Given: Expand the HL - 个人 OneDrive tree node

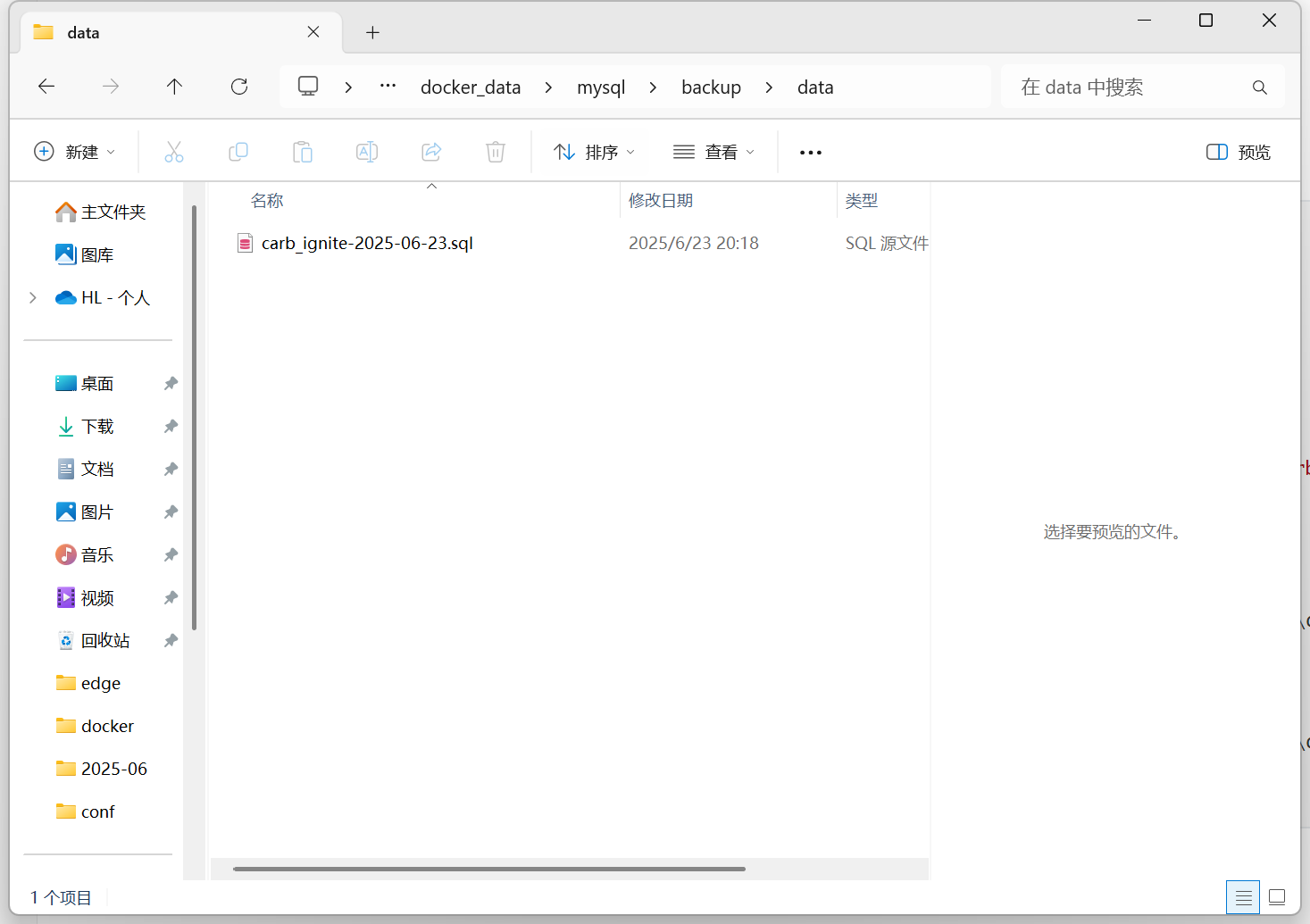Looking at the screenshot, I should [x=33, y=298].
